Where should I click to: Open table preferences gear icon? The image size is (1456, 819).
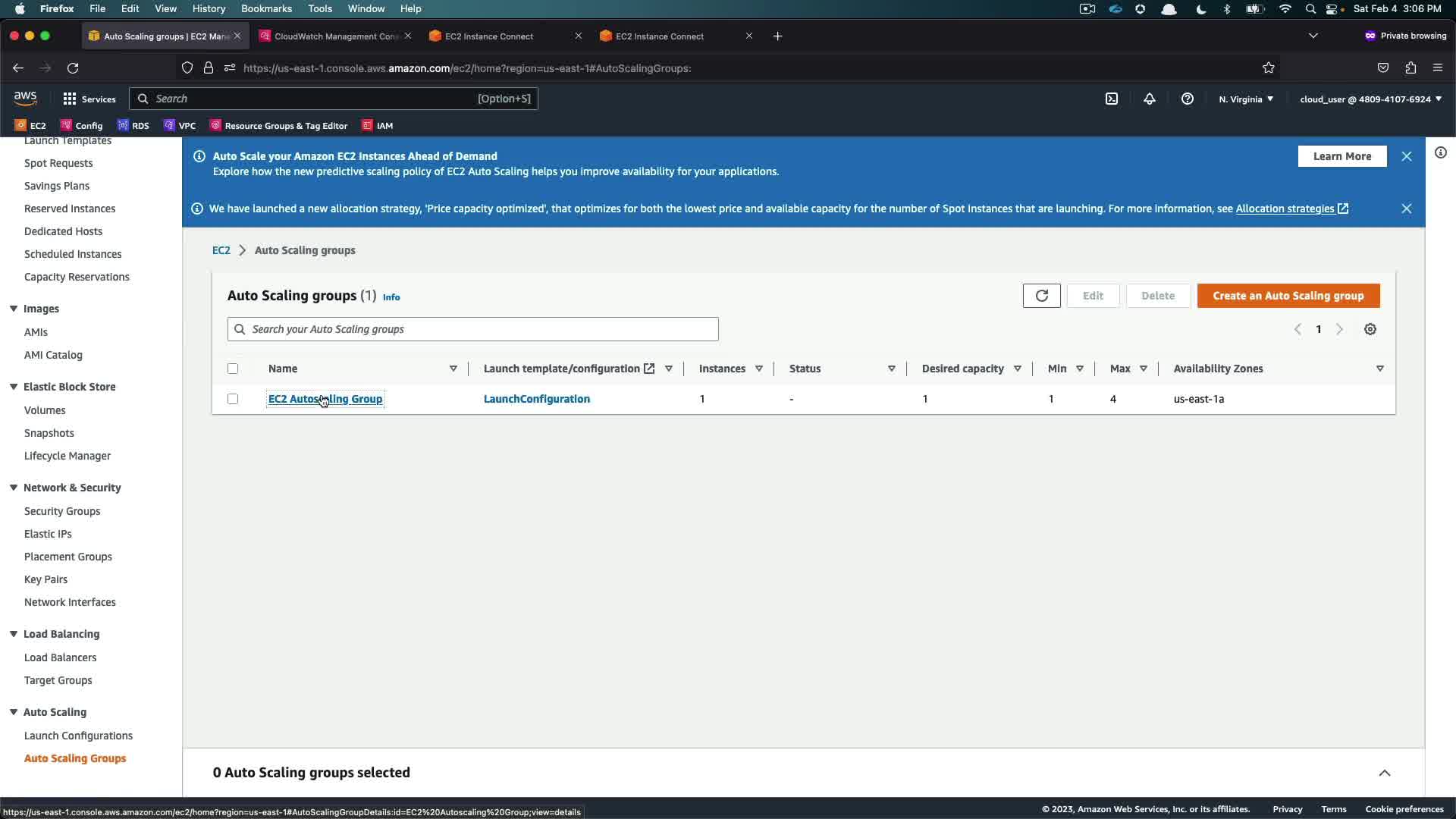1370,329
